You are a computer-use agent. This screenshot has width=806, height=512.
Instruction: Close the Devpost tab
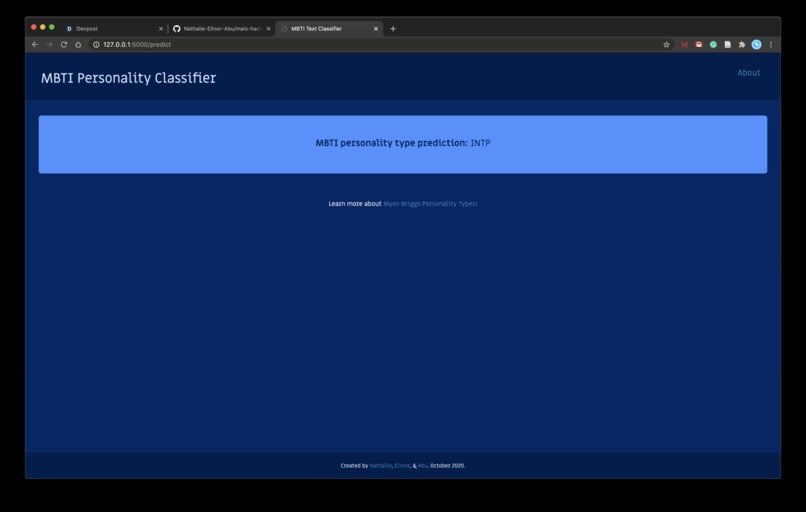pyautogui.click(x=160, y=29)
